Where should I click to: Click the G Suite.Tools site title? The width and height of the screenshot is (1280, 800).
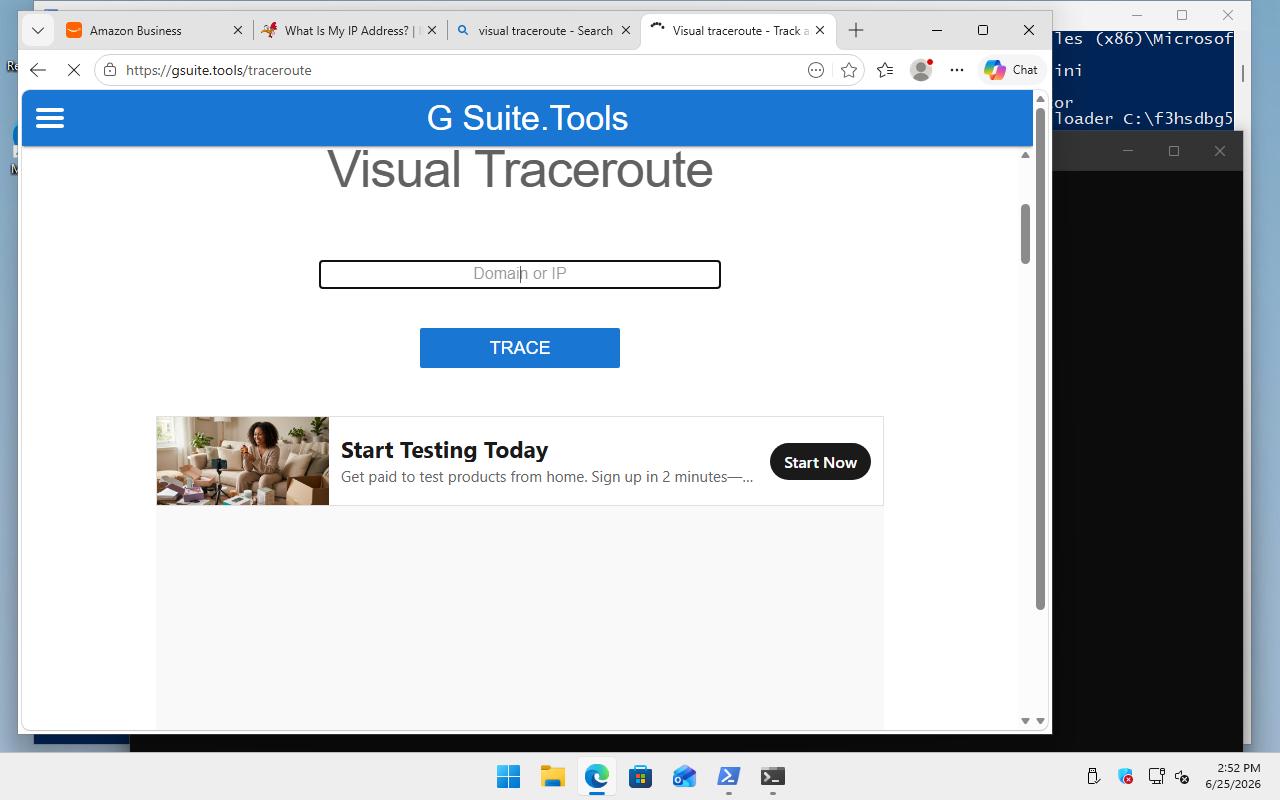(x=527, y=118)
